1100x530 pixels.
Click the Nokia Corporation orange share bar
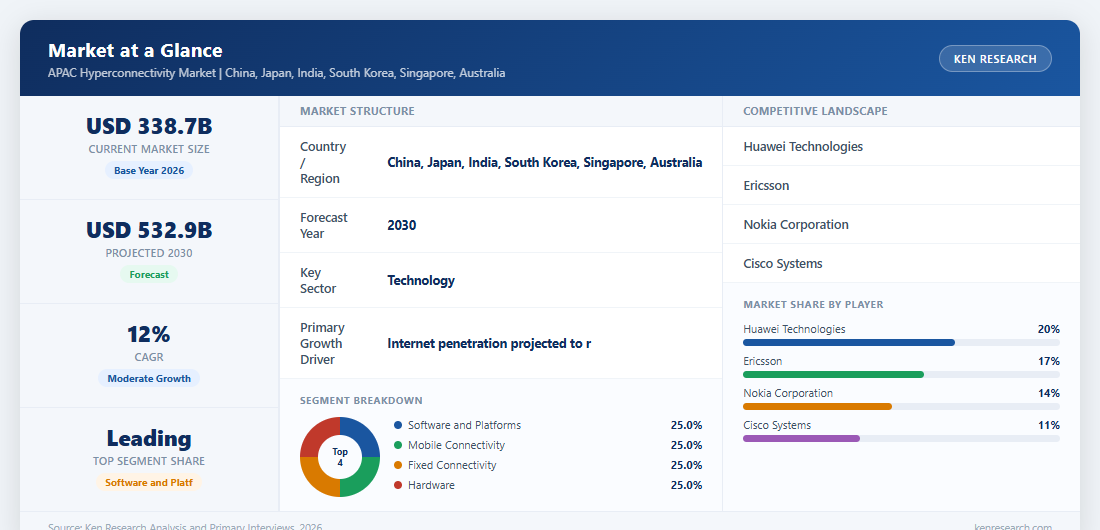pyautogui.click(x=817, y=406)
